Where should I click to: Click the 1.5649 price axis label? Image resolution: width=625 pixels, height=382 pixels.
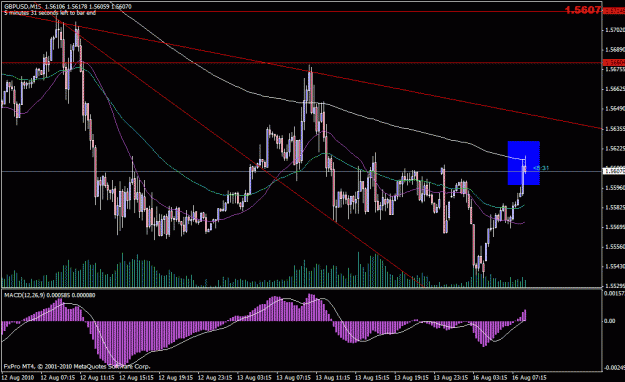pyautogui.click(x=614, y=108)
